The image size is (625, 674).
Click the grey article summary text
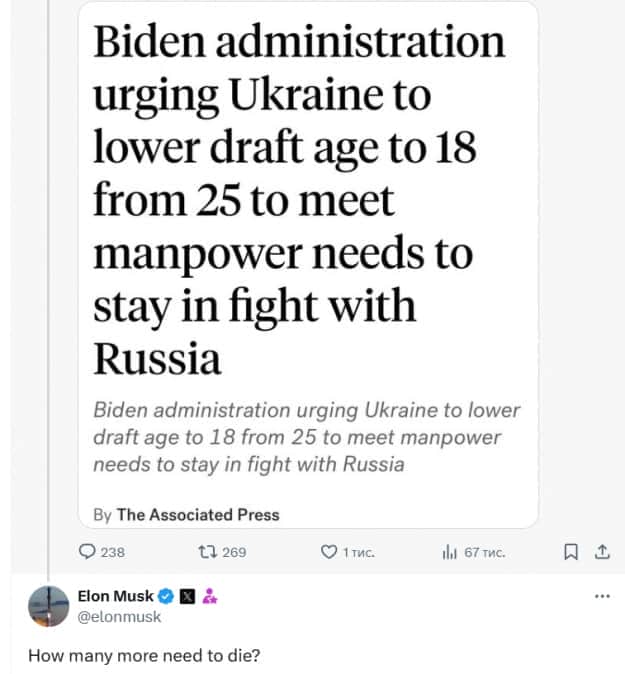pos(306,437)
